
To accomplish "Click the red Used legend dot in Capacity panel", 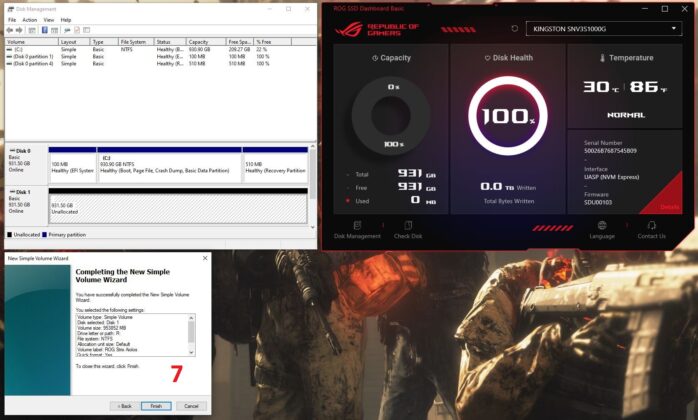I will click(348, 201).
